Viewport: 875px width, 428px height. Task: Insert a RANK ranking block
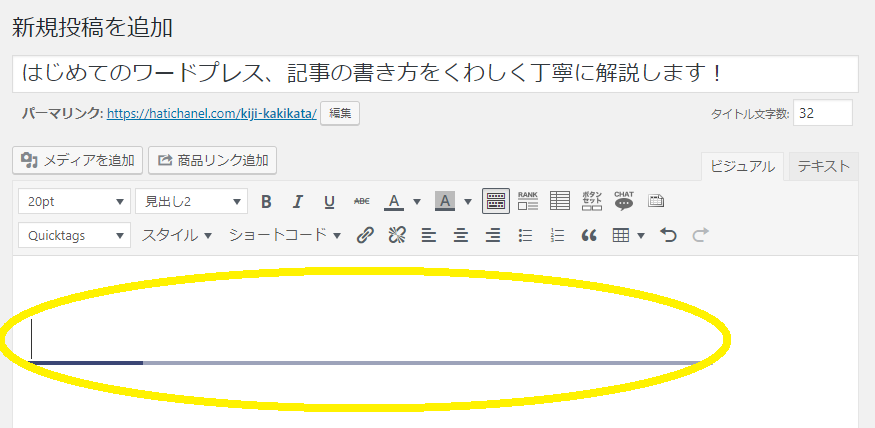528,201
